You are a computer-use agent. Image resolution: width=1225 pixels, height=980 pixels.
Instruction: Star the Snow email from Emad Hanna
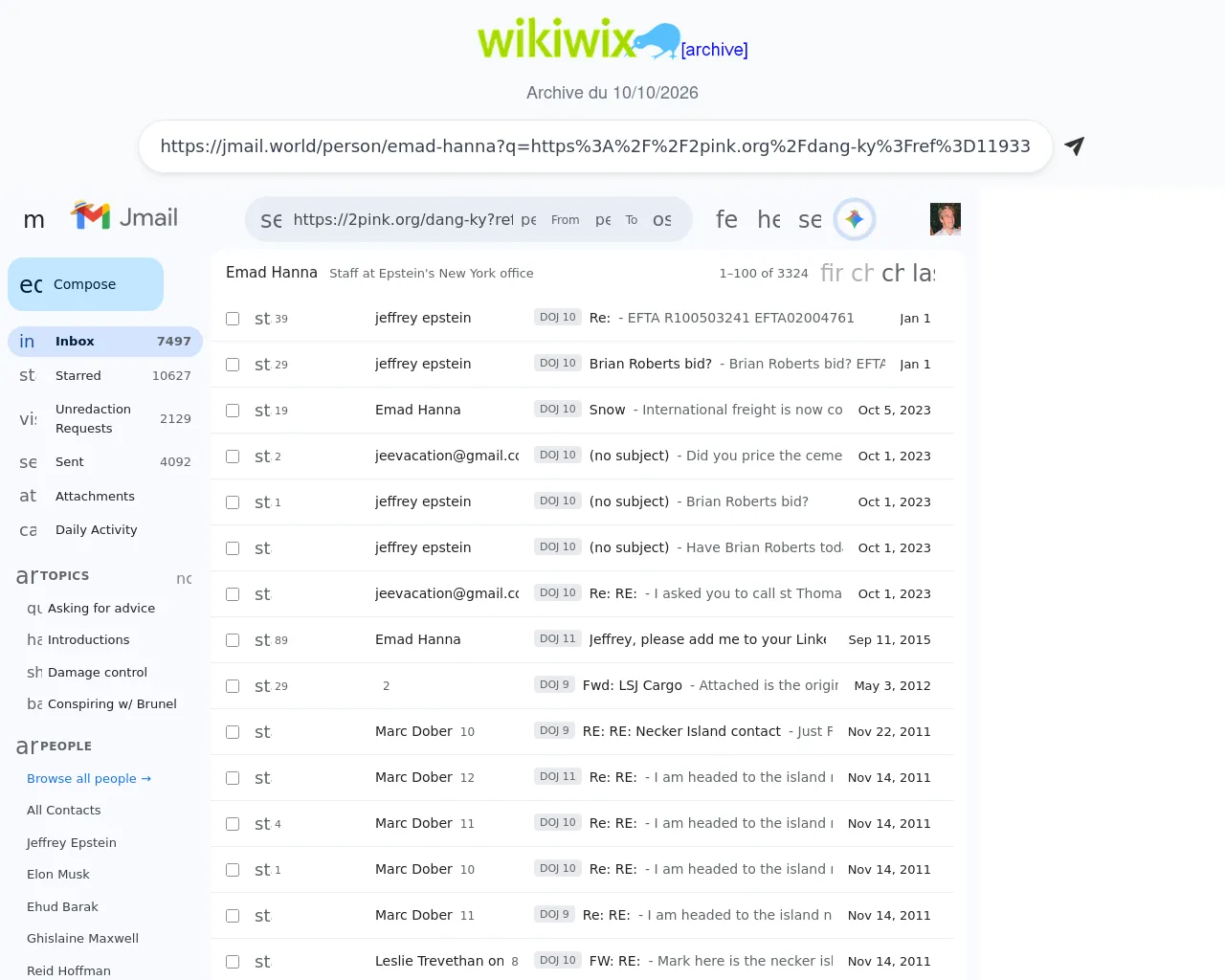[x=262, y=411]
